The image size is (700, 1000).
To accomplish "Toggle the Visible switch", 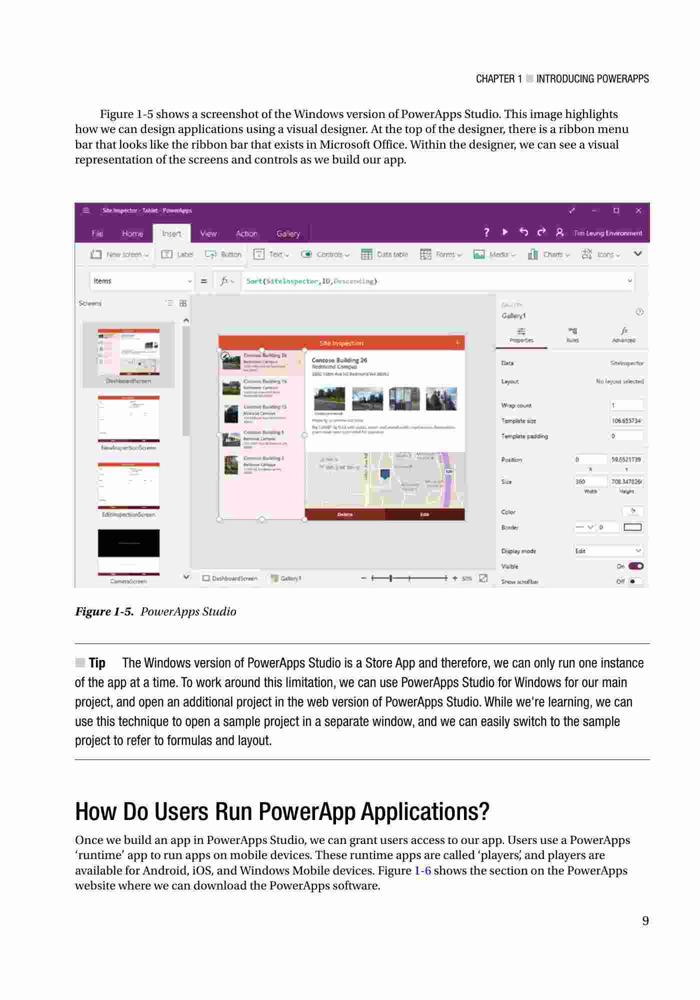I will [x=636, y=566].
